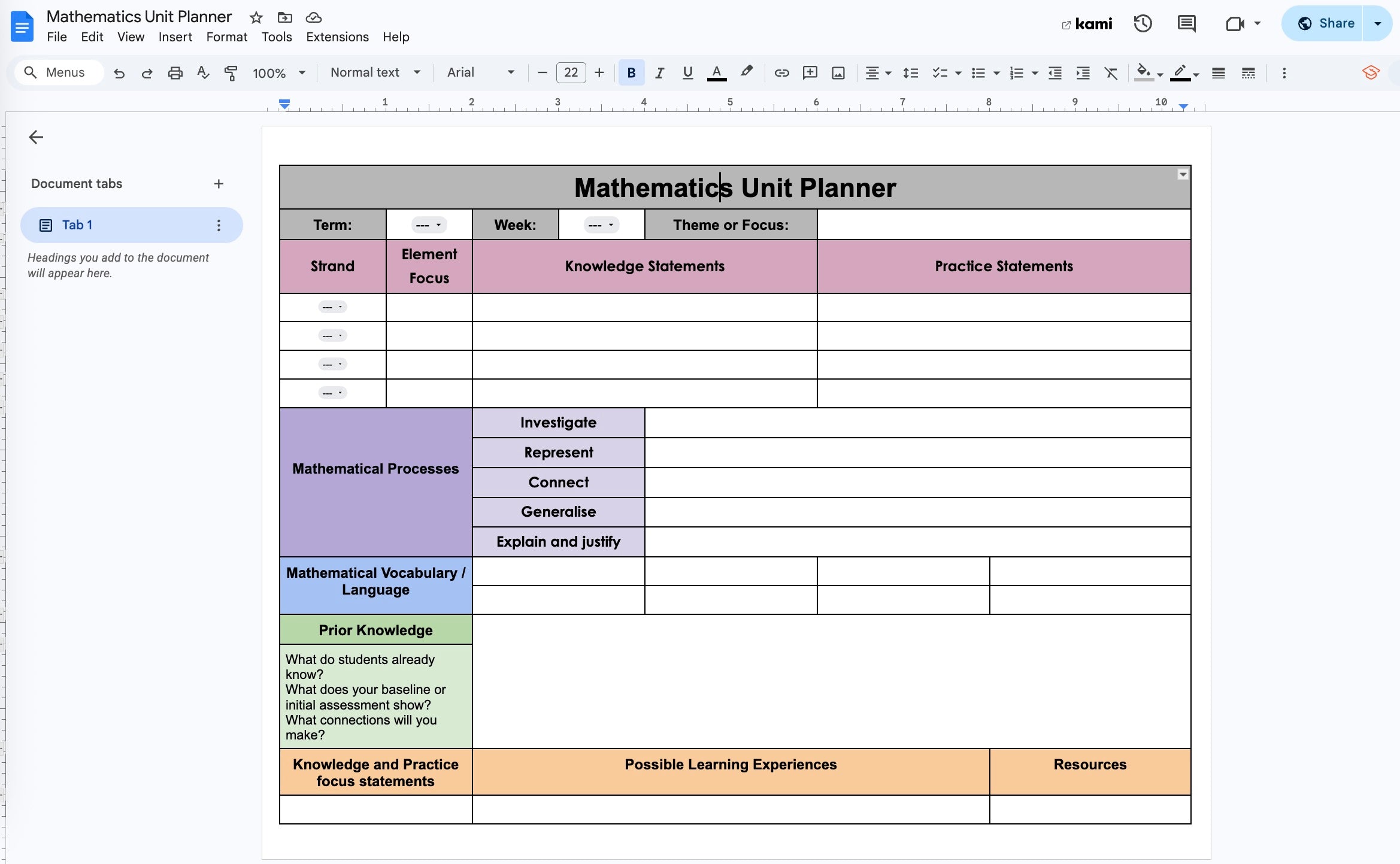Click the Redo arrow icon
The width and height of the screenshot is (1400, 864).
[x=147, y=73]
